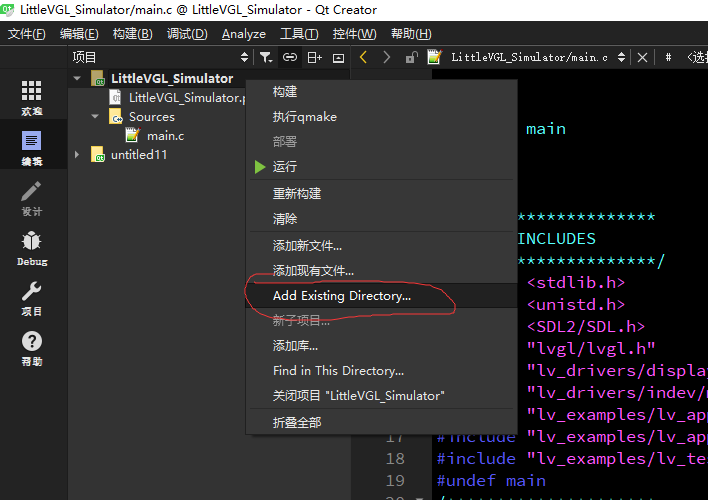Click the Sources folder icon
The image size is (708, 500).
(x=116, y=117)
